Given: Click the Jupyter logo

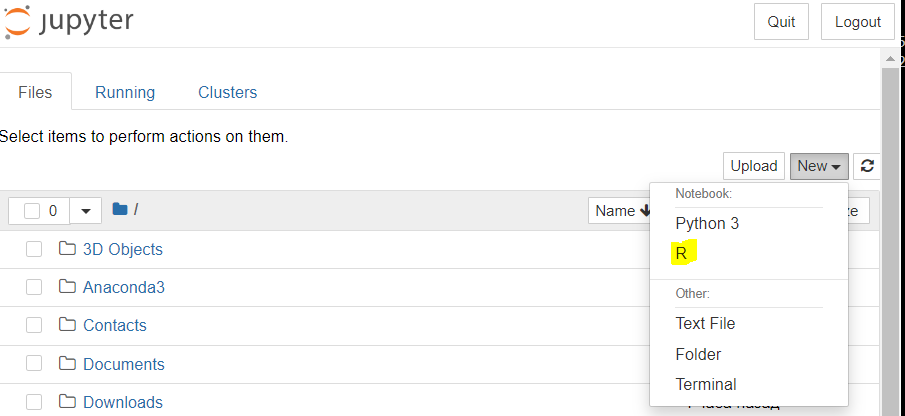Looking at the screenshot, I should (x=69, y=21).
